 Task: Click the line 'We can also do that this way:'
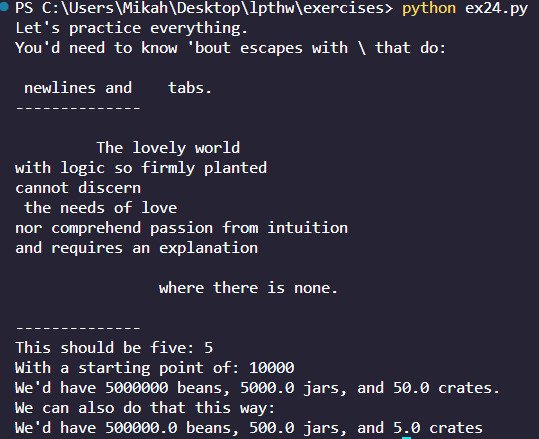[x=145, y=408]
